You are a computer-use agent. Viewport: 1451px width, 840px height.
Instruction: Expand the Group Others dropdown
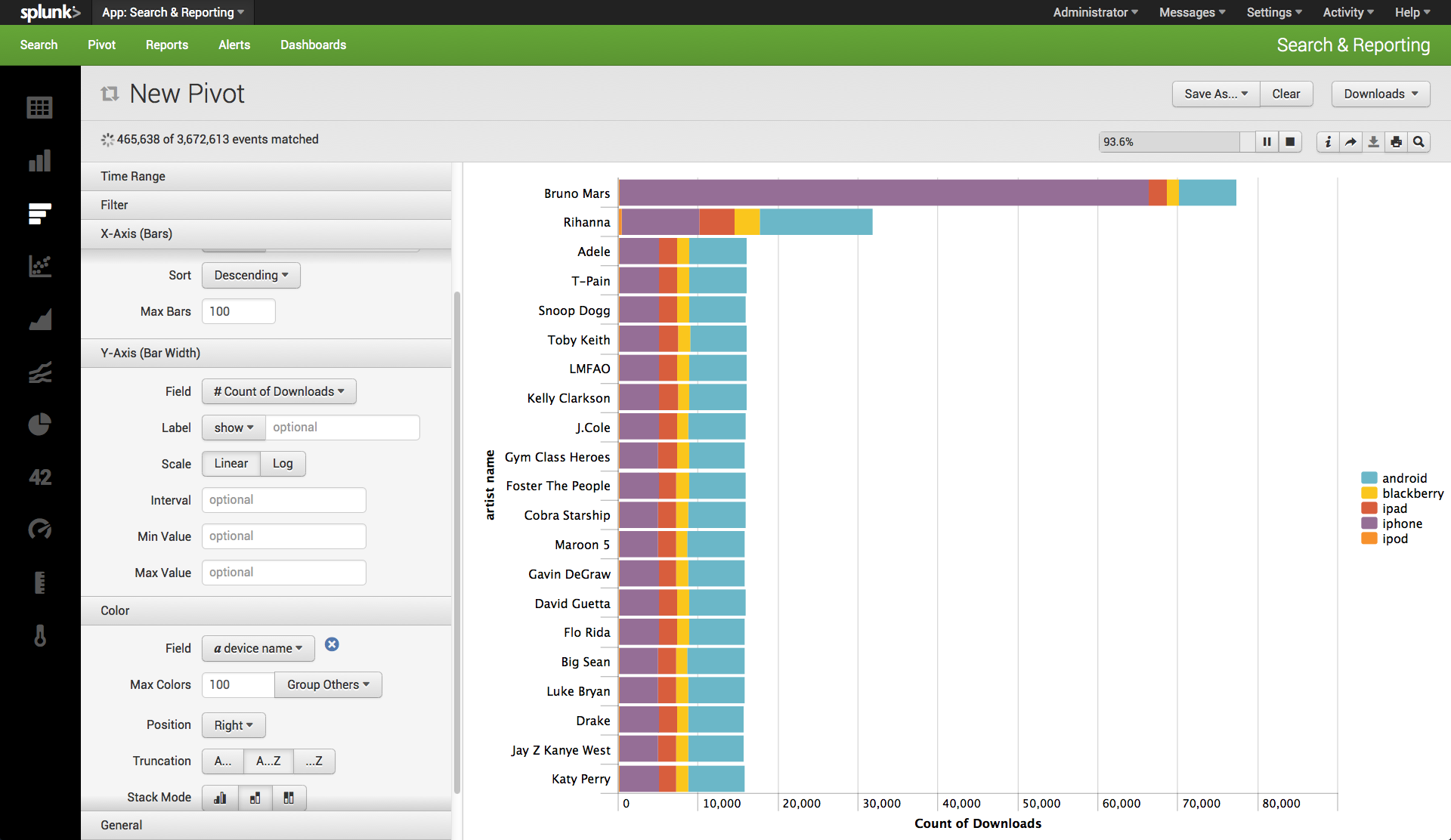click(328, 685)
